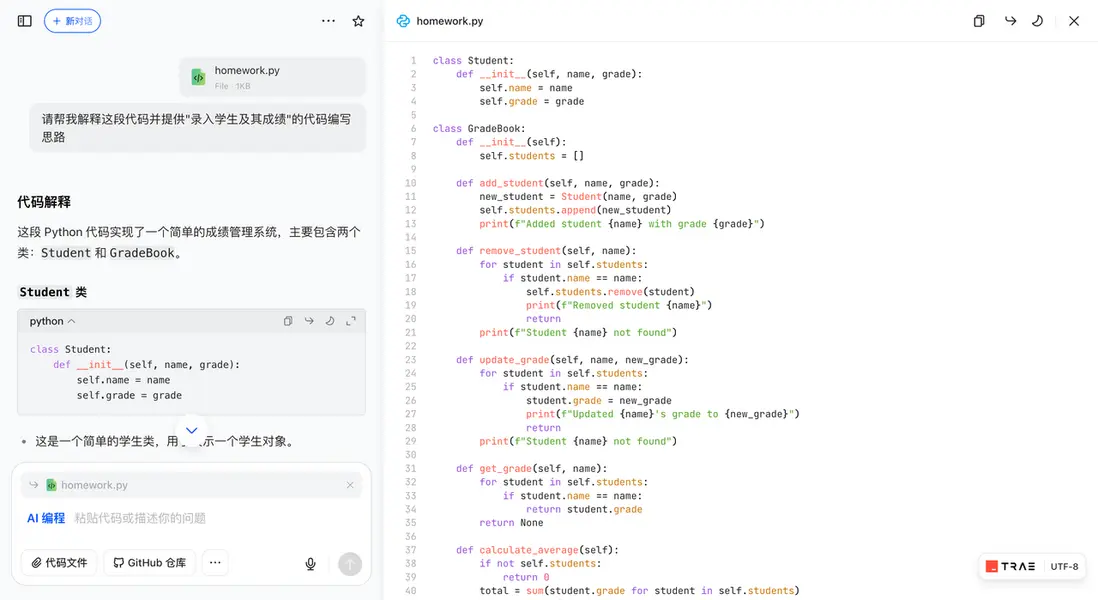Click line number 40 in the gutter
This screenshot has width=1098, height=600.
[410, 591]
